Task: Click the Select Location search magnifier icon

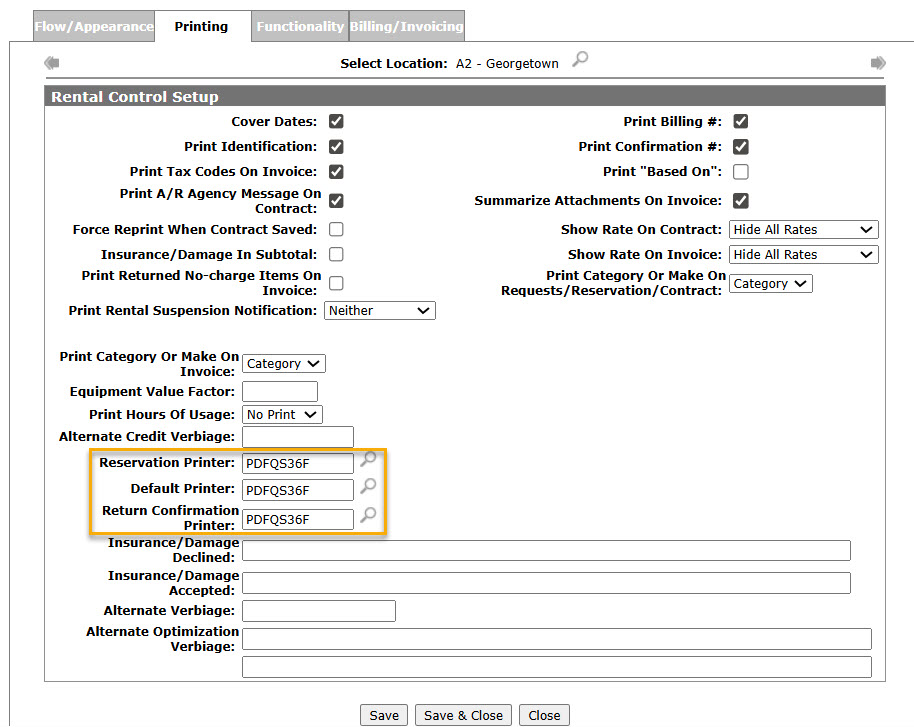Action: (x=580, y=61)
